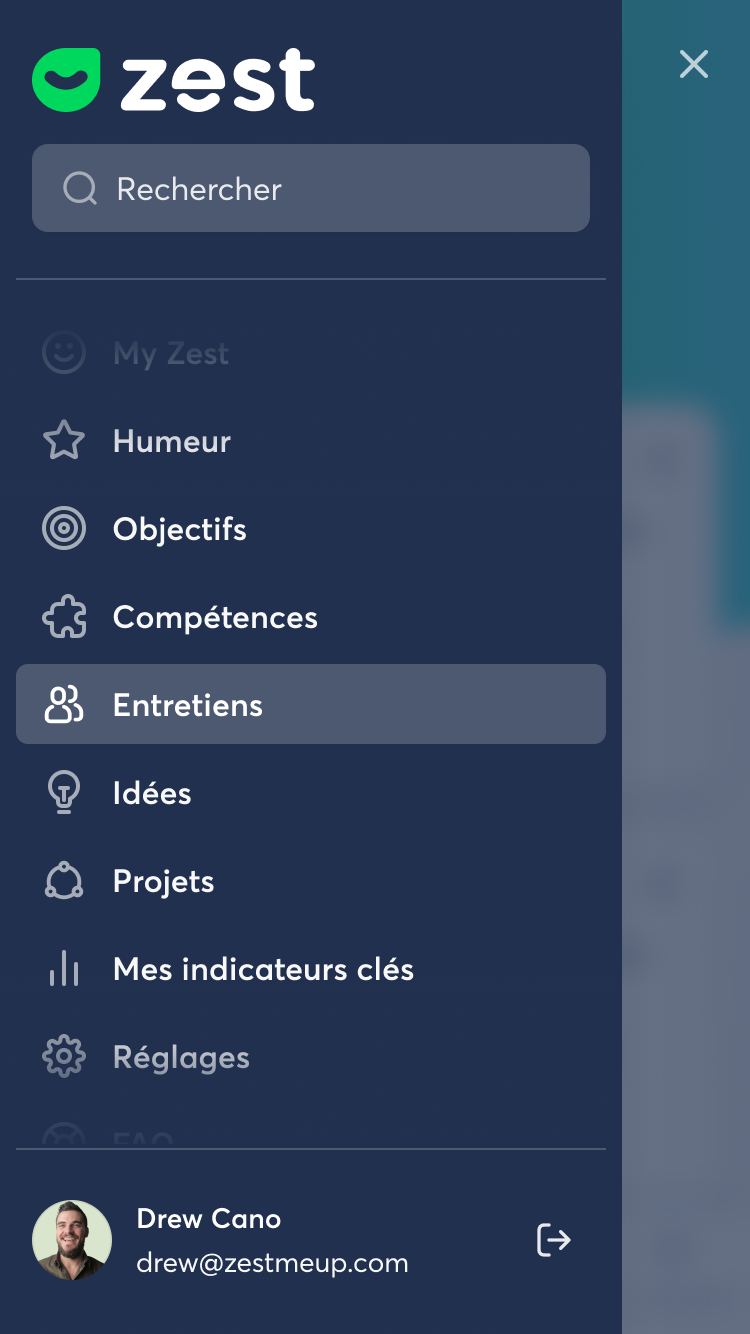Click the Objectifs target icon
This screenshot has width=750, height=1334.
click(64, 529)
